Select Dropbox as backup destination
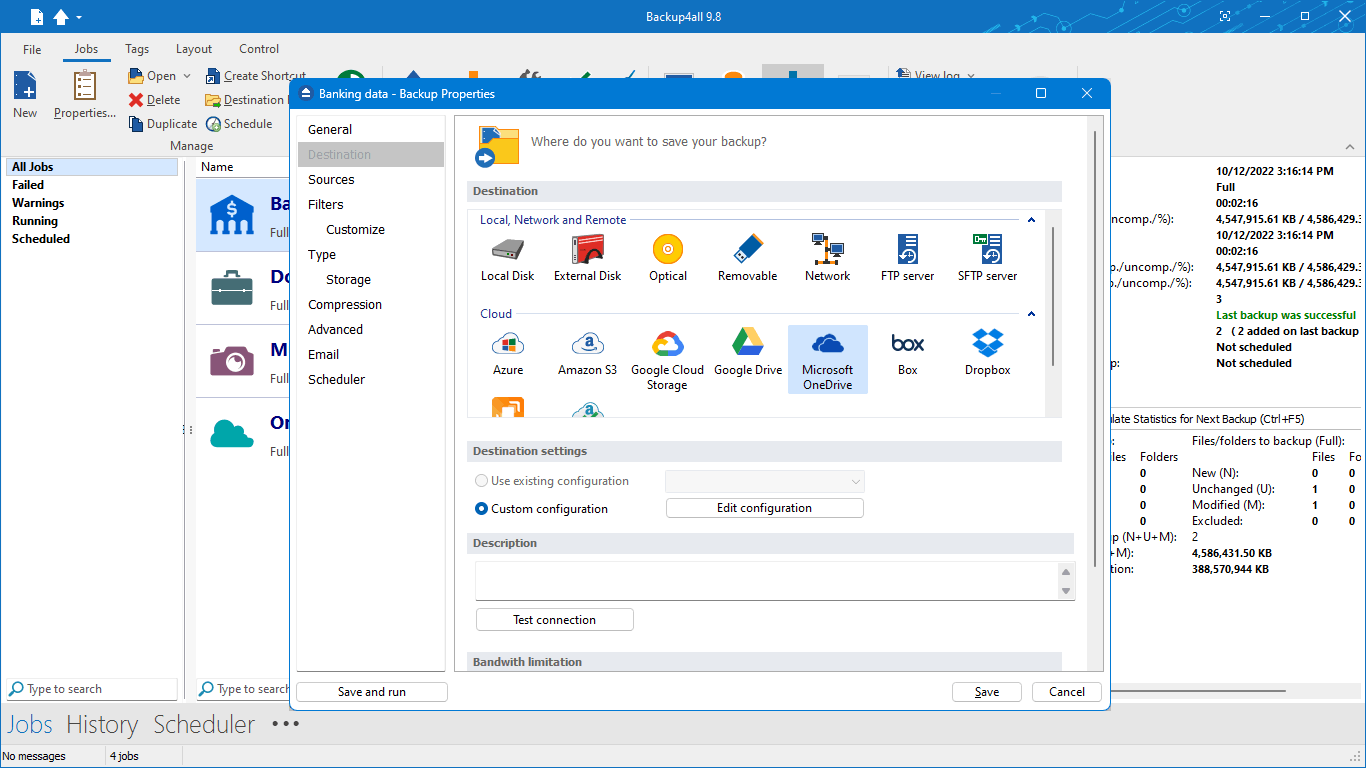This screenshot has width=1366, height=768. [988, 353]
